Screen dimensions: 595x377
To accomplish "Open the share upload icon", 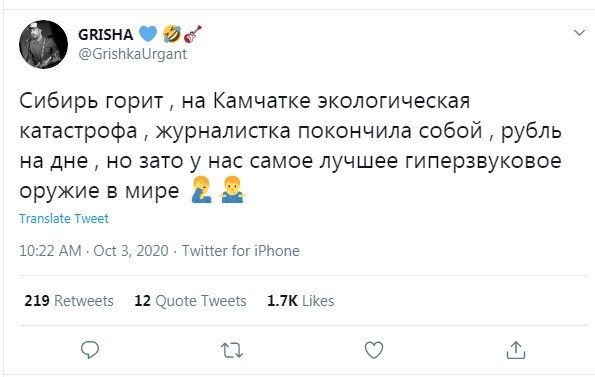I will tap(516, 350).
